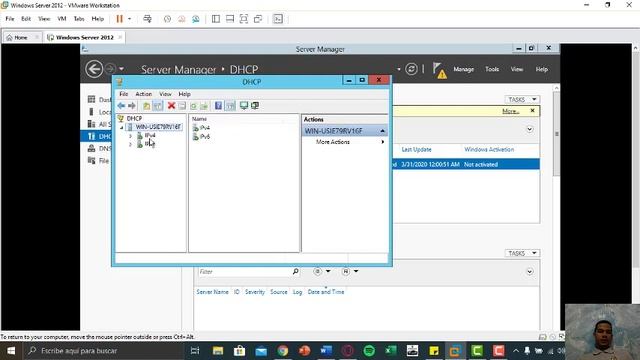Open Tools menu in Server Manager
This screenshot has height=360, width=640.
[x=492, y=69]
